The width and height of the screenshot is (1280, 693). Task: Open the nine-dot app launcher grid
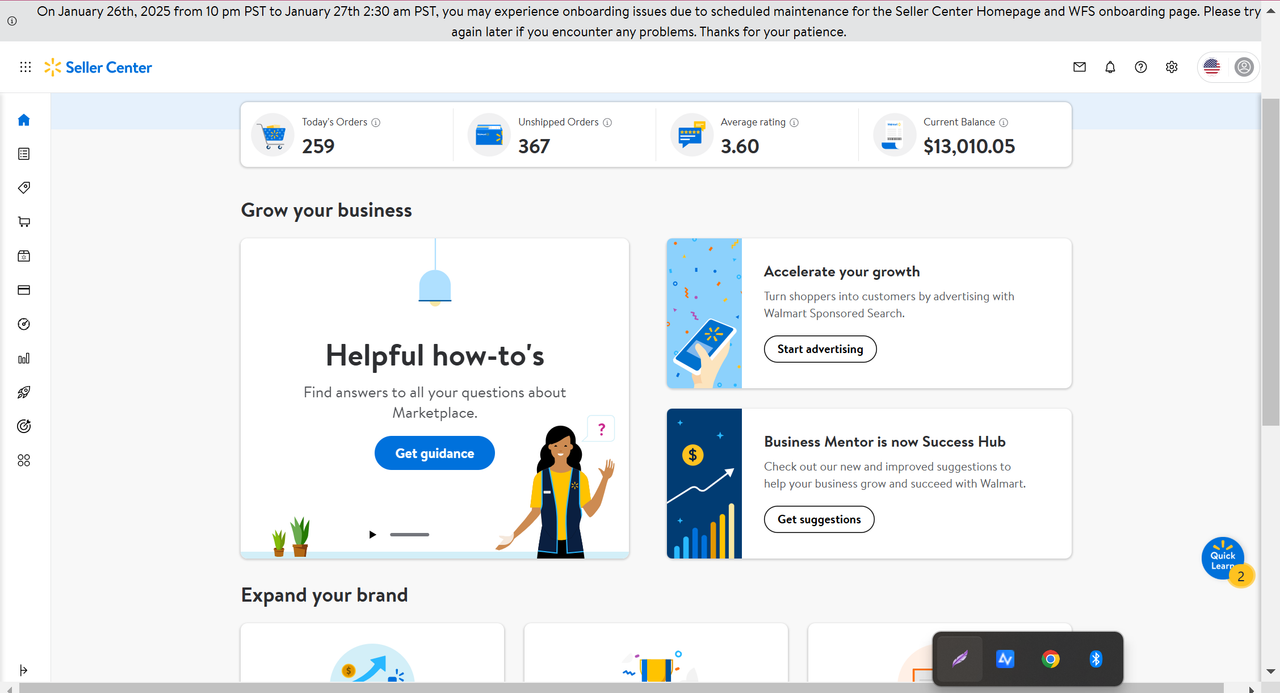[25, 67]
